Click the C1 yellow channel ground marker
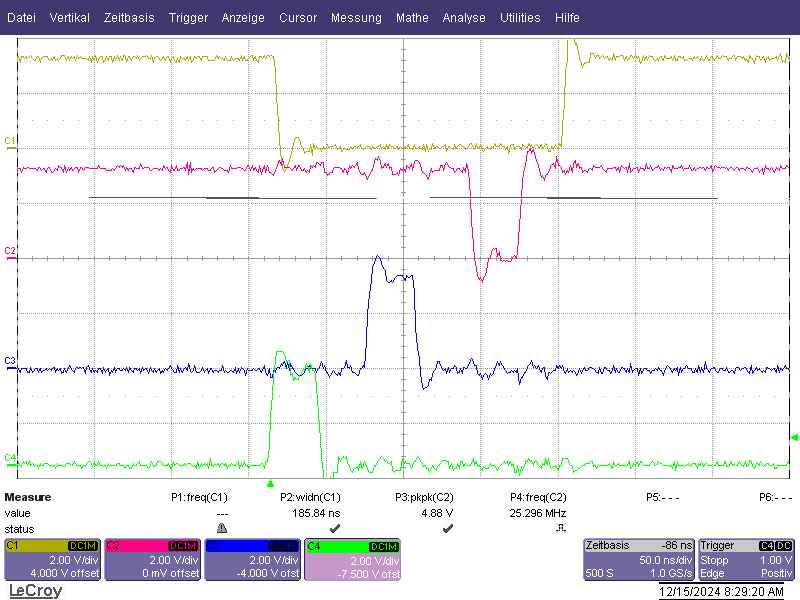 [x=10, y=143]
